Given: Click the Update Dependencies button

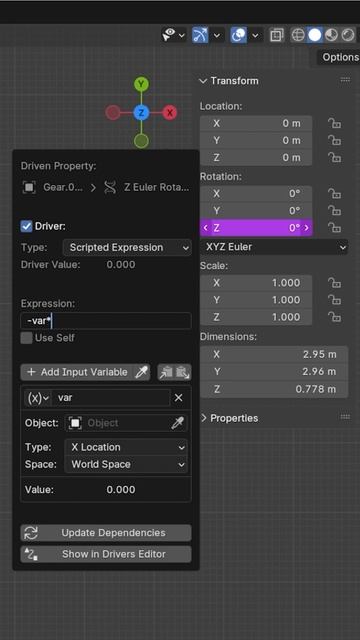Looking at the screenshot, I should pyautogui.click(x=106, y=533).
